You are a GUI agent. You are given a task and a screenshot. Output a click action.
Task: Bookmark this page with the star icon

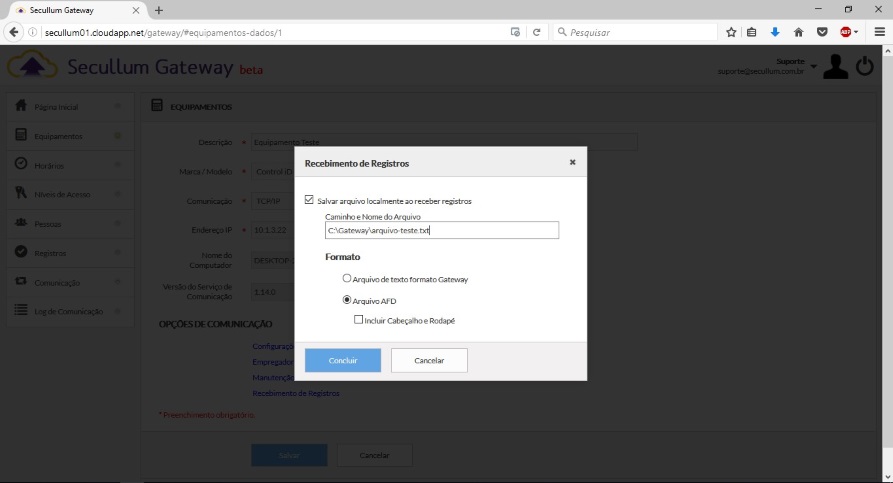pyautogui.click(x=732, y=32)
